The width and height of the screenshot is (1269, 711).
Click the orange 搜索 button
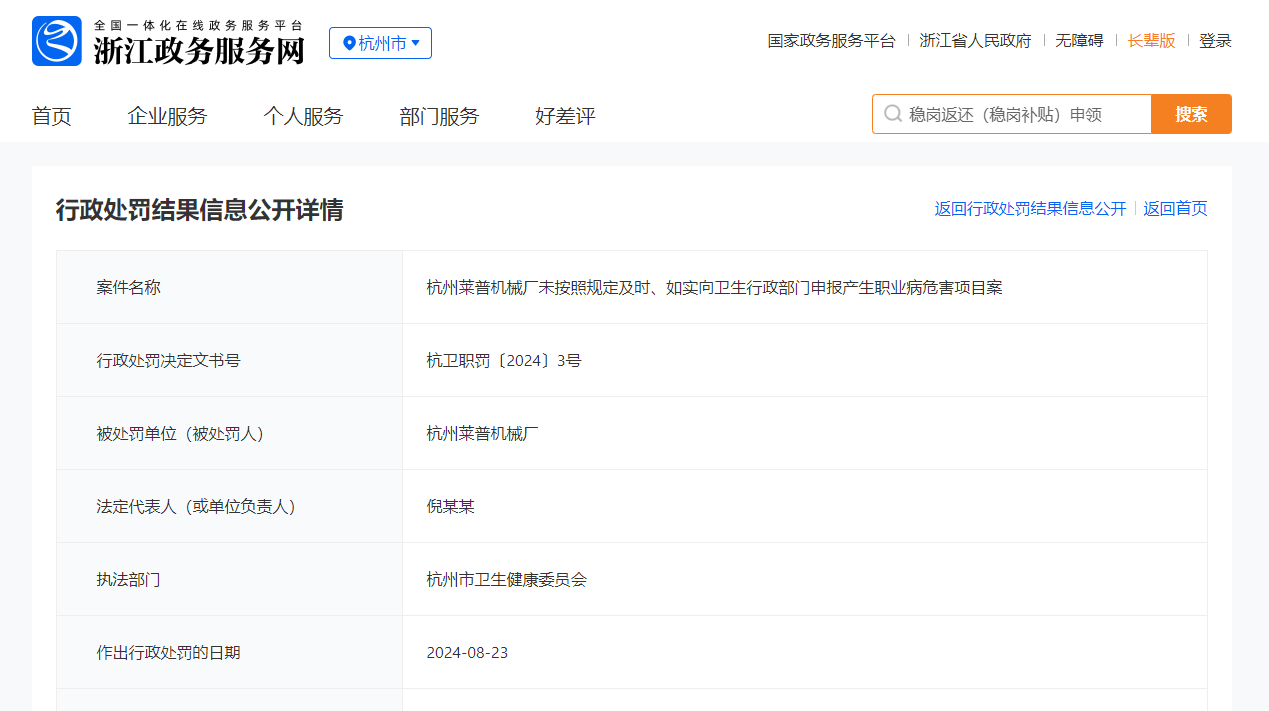coord(1191,114)
